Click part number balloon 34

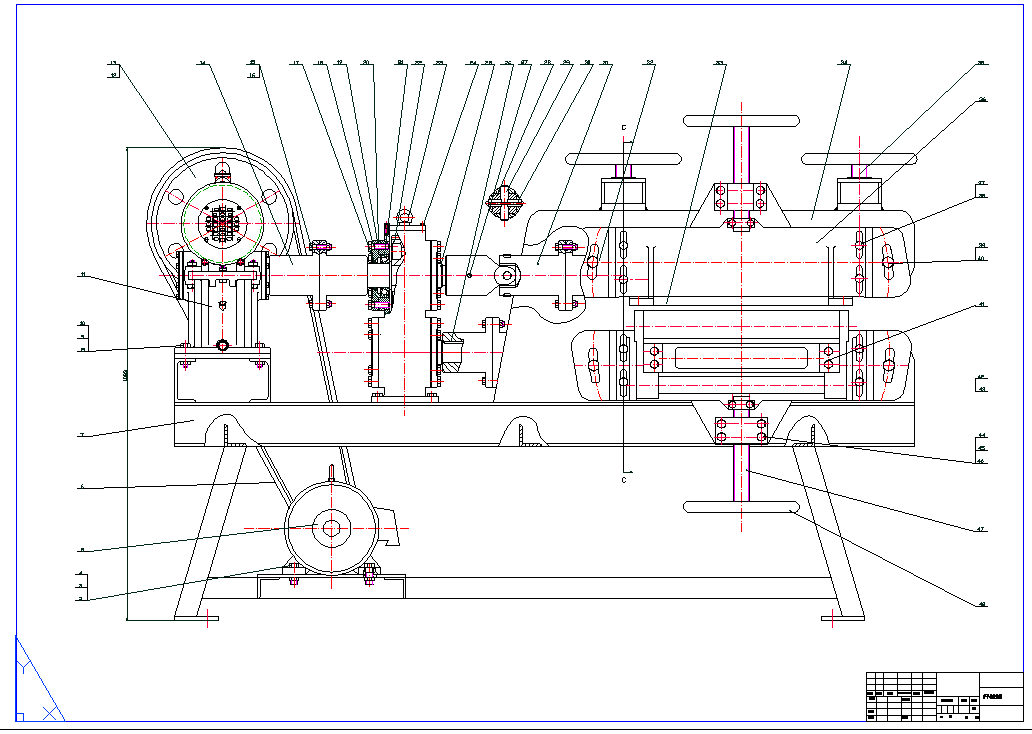point(844,63)
